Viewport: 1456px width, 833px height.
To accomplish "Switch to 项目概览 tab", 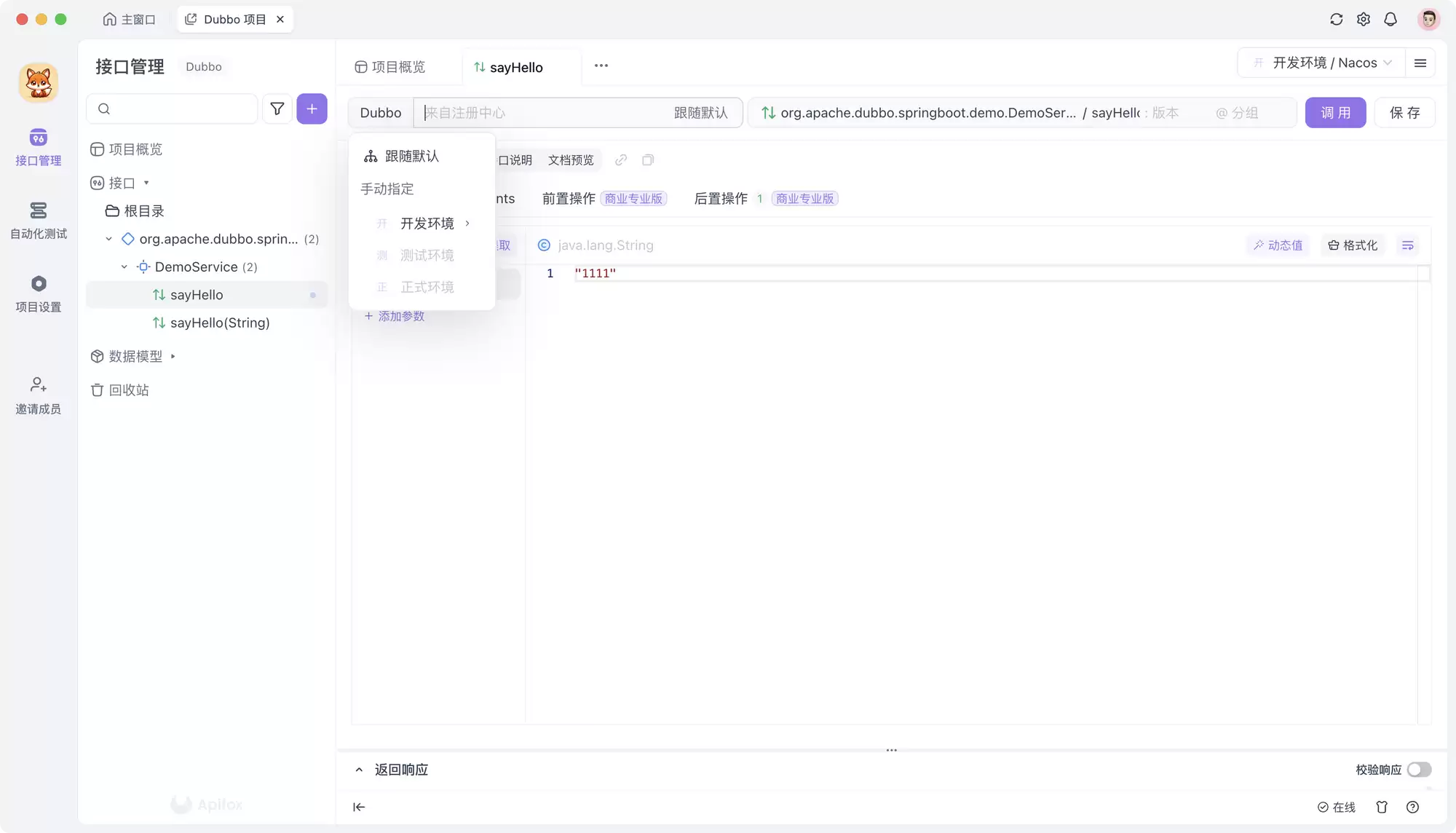I will click(390, 67).
